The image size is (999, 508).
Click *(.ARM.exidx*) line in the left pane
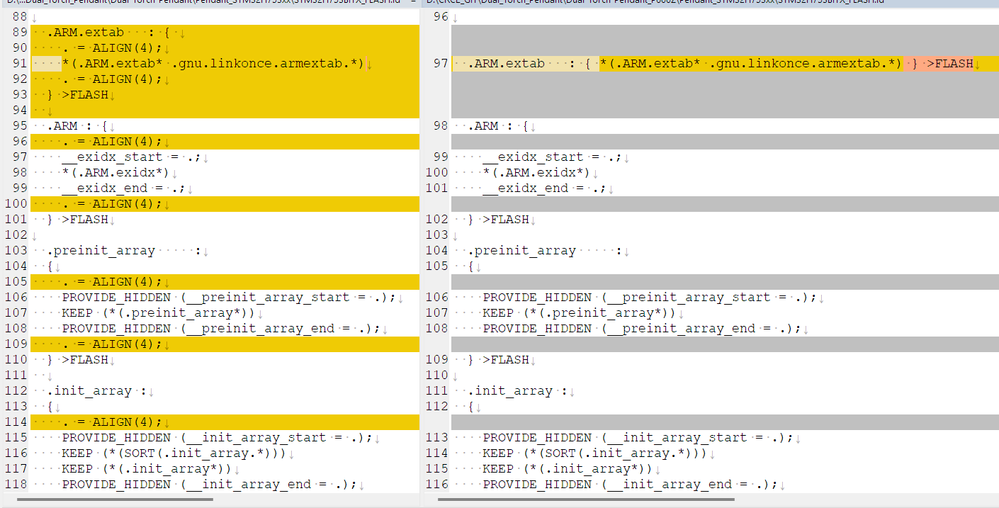115,173
